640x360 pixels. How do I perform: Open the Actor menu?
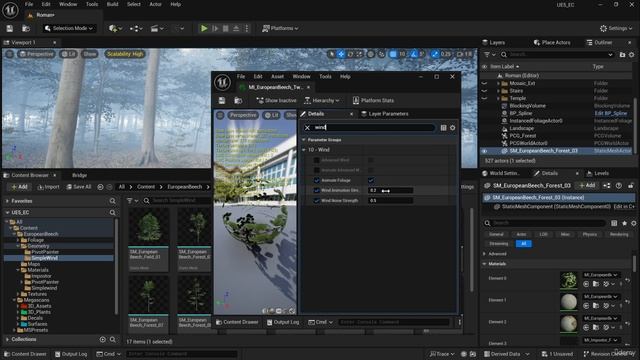click(156, 4)
